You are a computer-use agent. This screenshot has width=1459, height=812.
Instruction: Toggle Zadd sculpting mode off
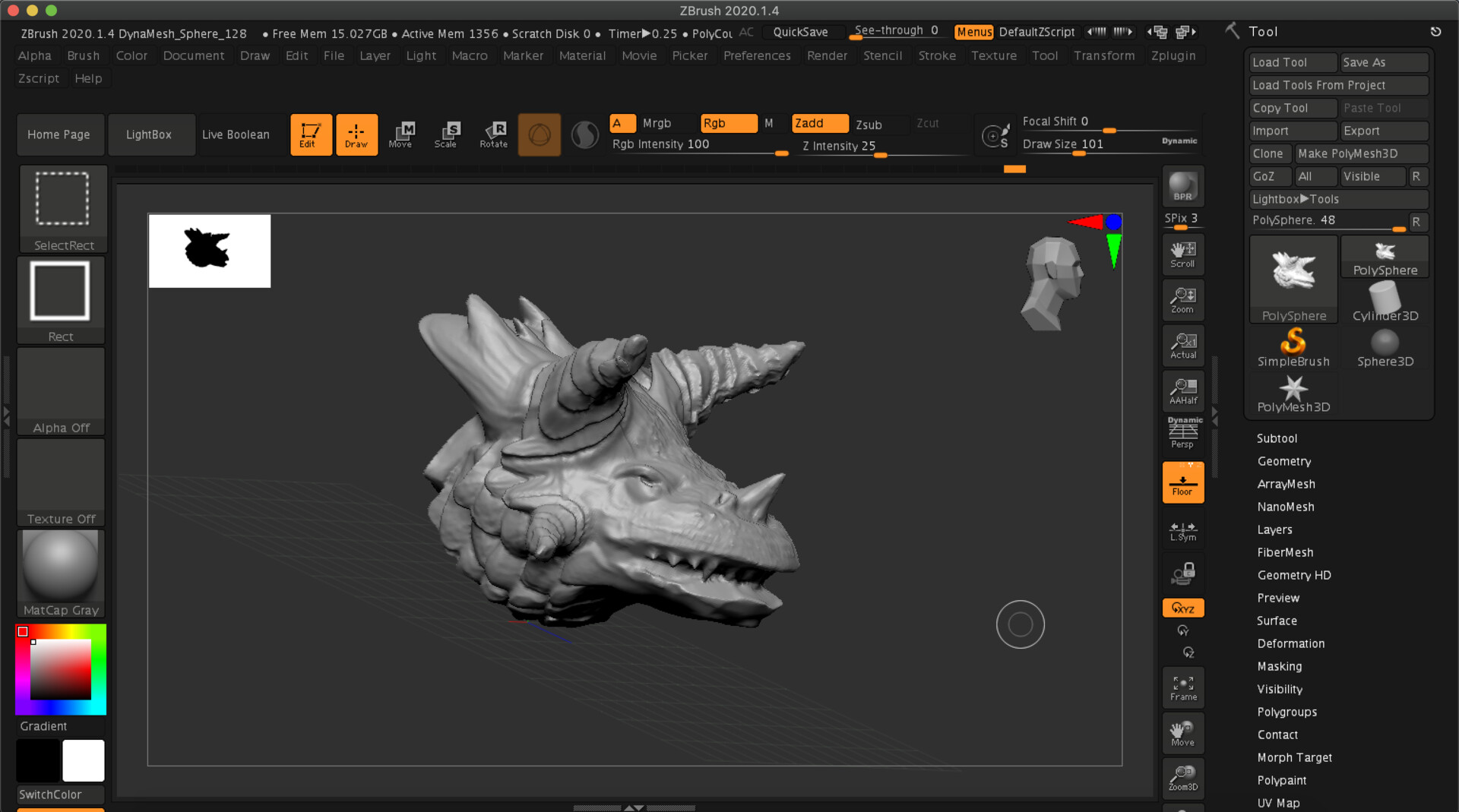[819, 123]
